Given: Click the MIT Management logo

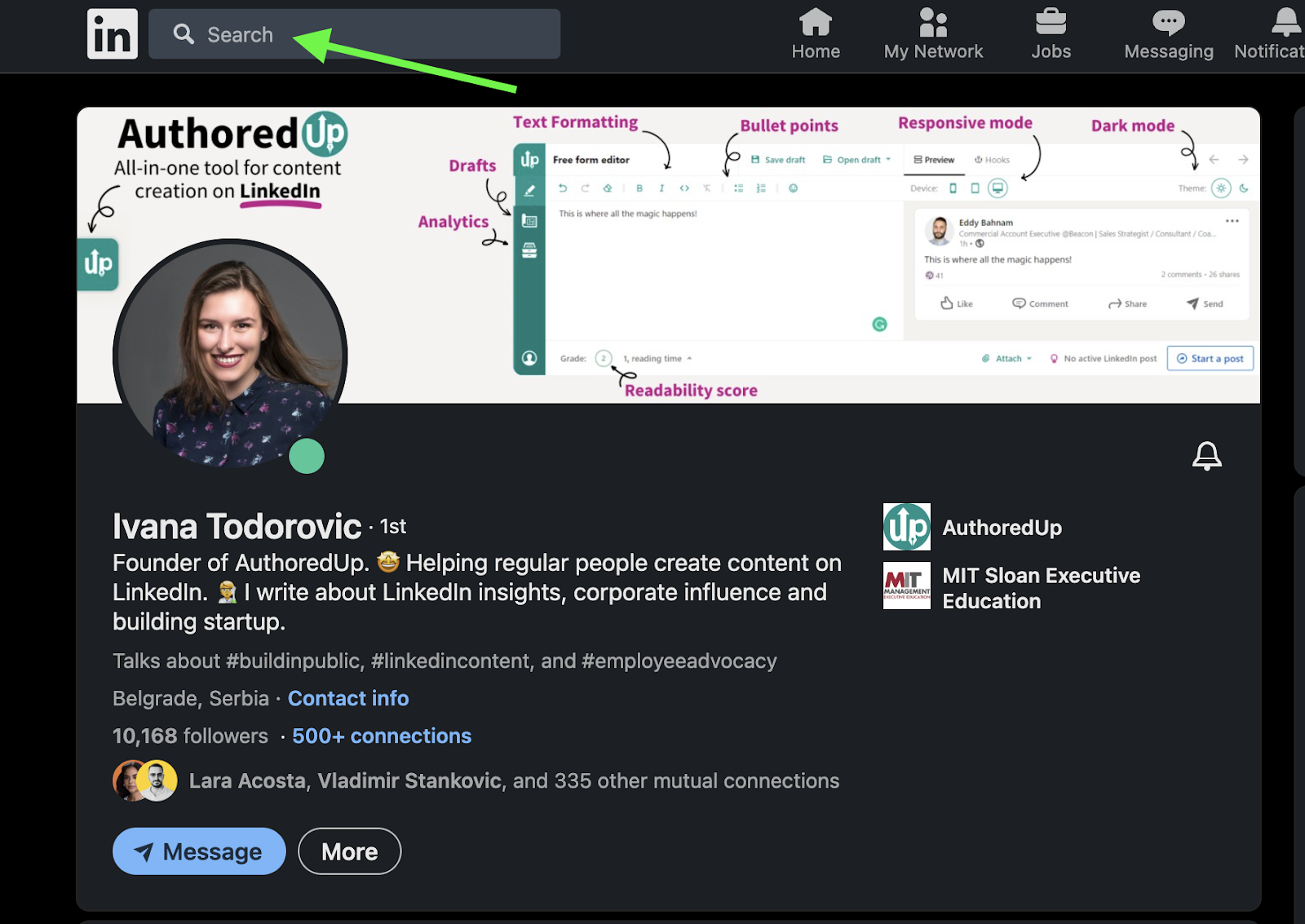Looking at the screenshot, I should (x=906, y=586).
